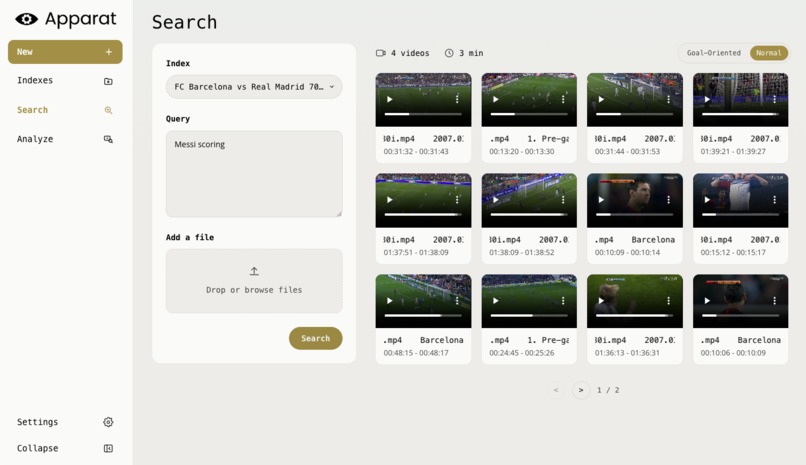Open Settings via the gear icon

point(108,422)
